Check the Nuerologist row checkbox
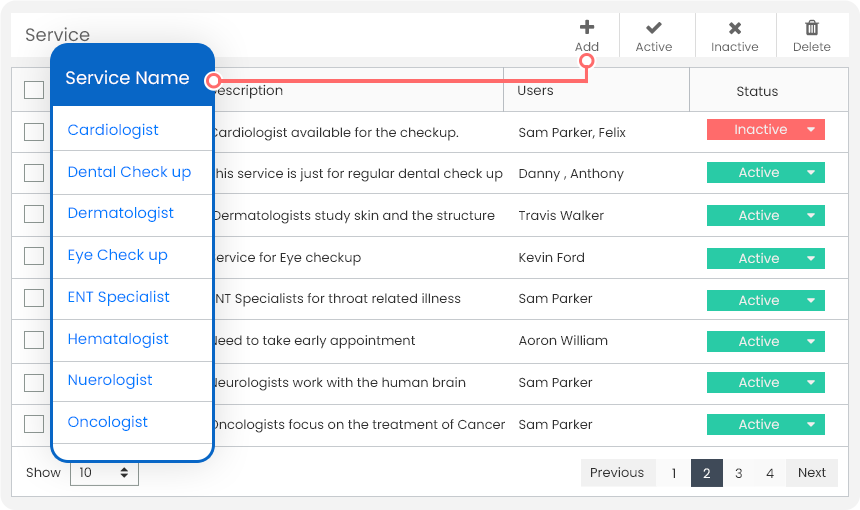860x510 pixels. pos(34,382)
